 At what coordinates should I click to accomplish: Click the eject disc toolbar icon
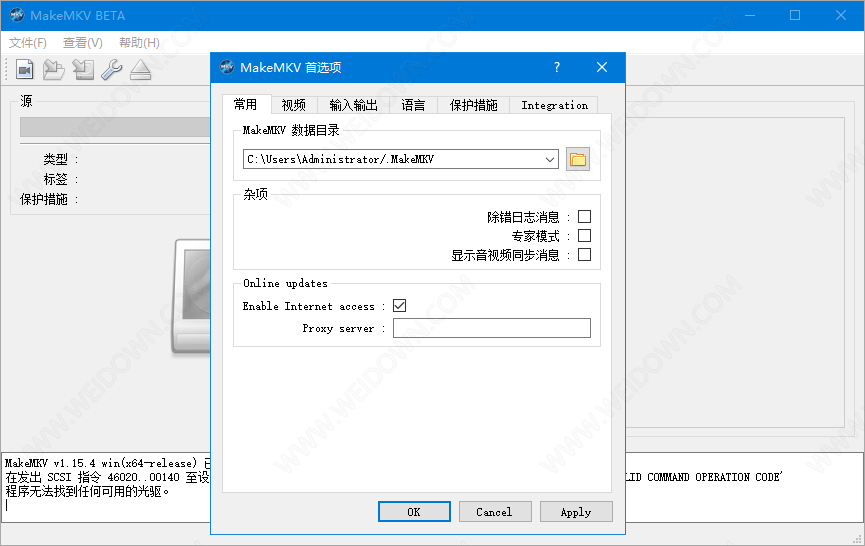click(x=141, y=69)
